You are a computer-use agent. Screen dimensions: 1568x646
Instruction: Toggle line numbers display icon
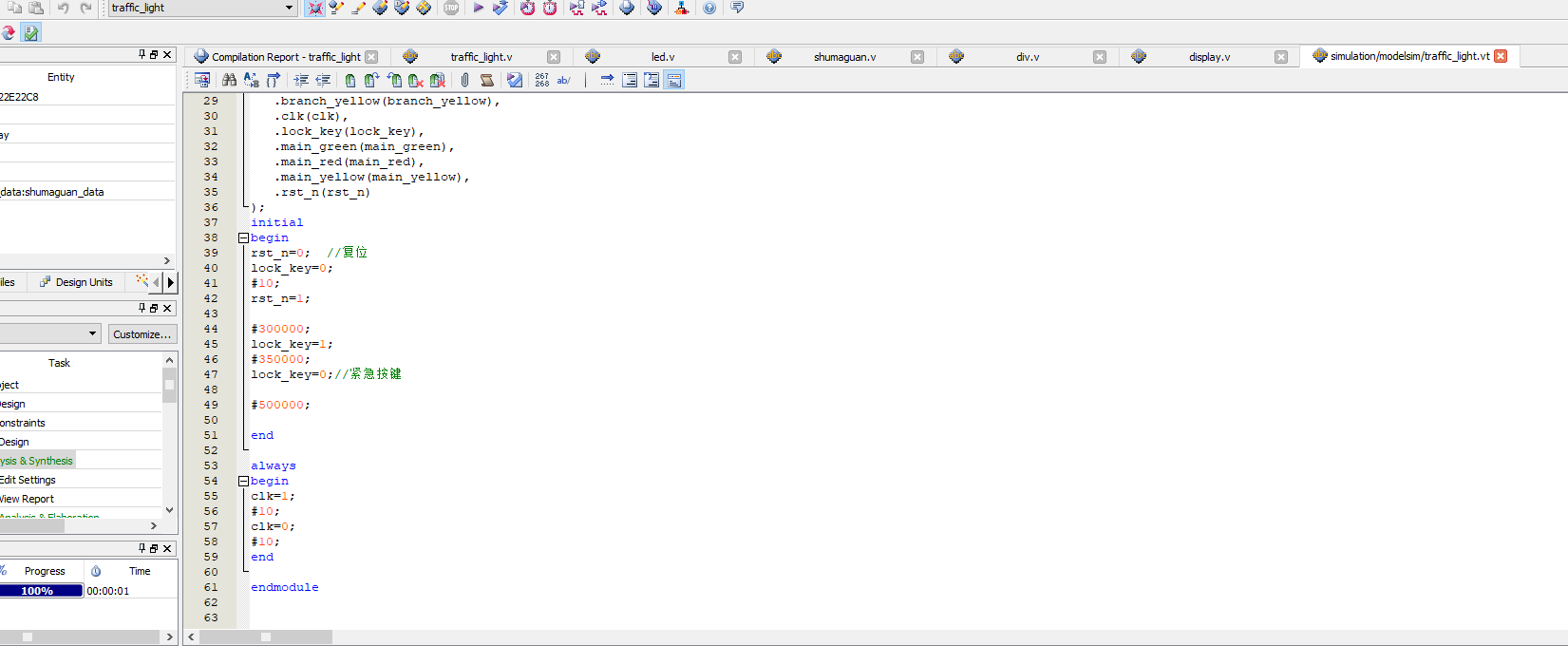pyautogui.click(x=541, y=80)
